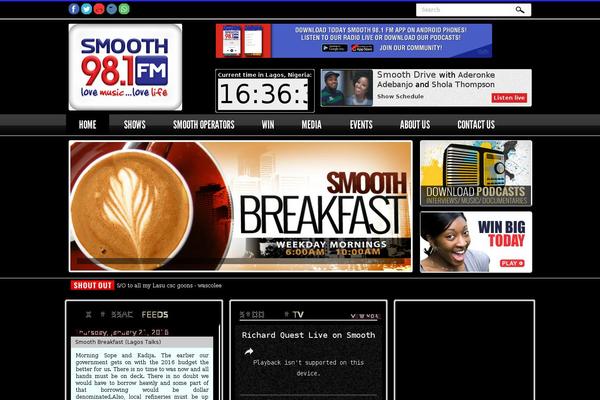Viewport: 600px width, 400px height.
Task: Click the Smooth Drive show title text
Action: point(436,80)
